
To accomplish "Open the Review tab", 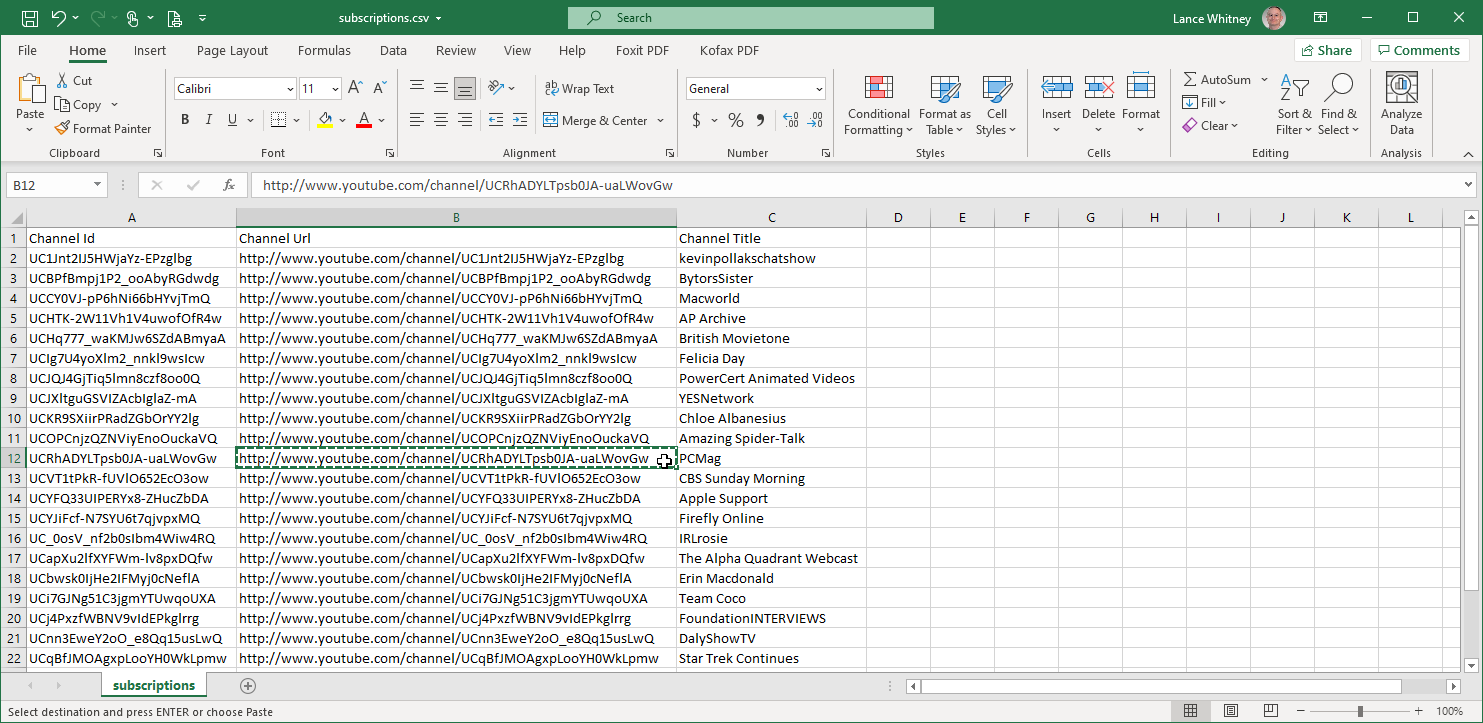I will point(456,51).
